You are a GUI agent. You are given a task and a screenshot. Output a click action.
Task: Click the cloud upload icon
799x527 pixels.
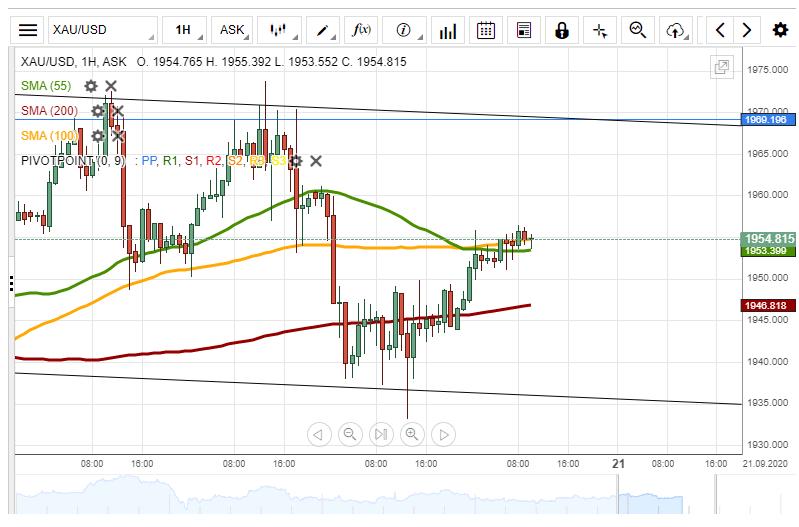(x=676, y=30)
